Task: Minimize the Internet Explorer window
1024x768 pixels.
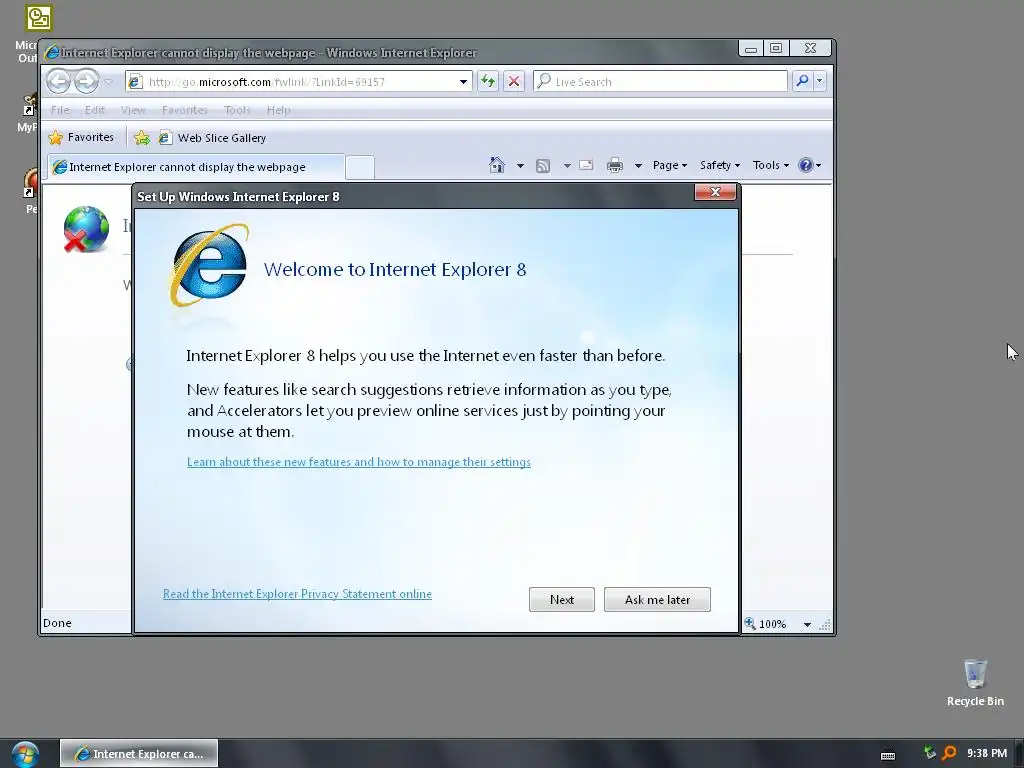Action: [x=751, y=48]
